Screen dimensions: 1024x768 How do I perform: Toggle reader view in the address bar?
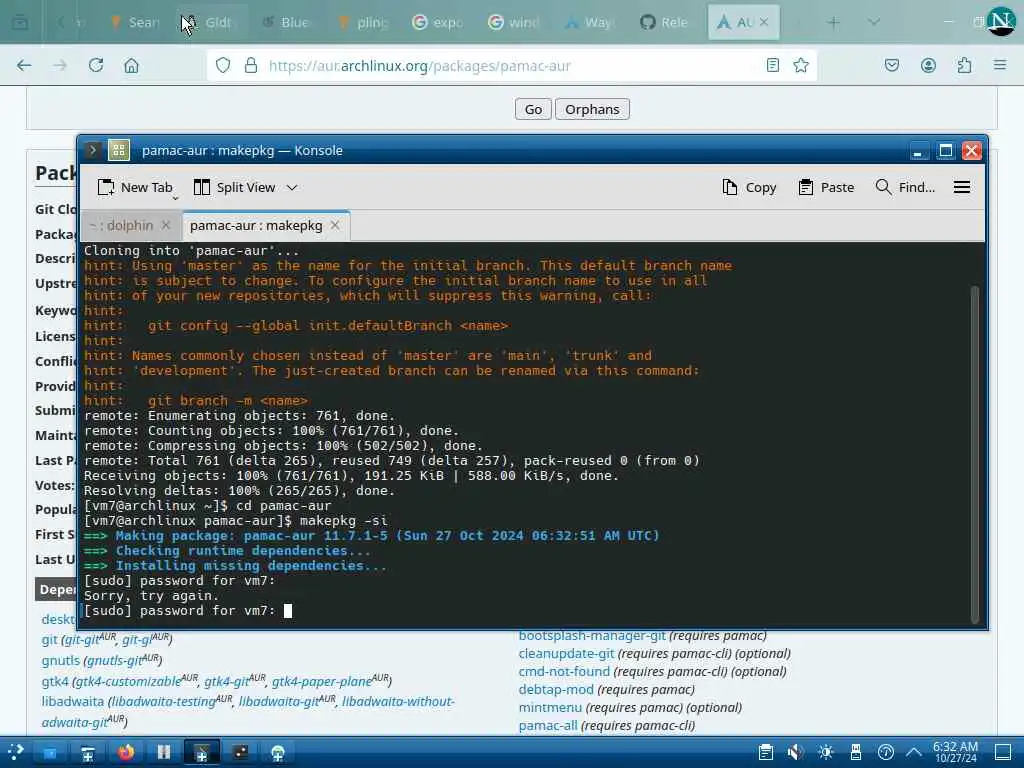773,65
